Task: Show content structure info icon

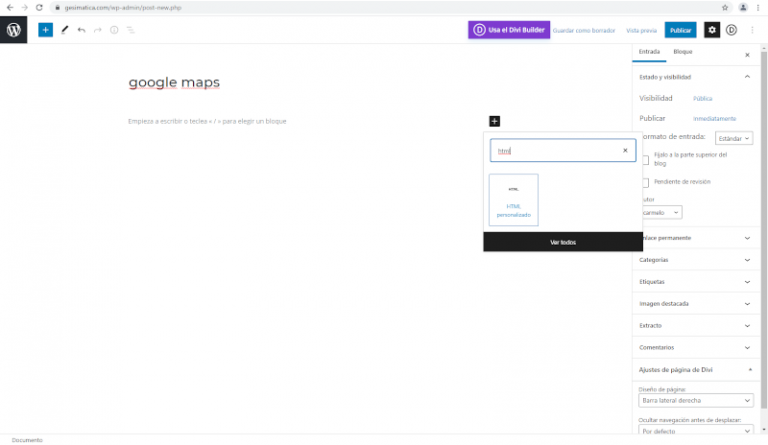Action: pyautogui.click(x=114, y=30)
